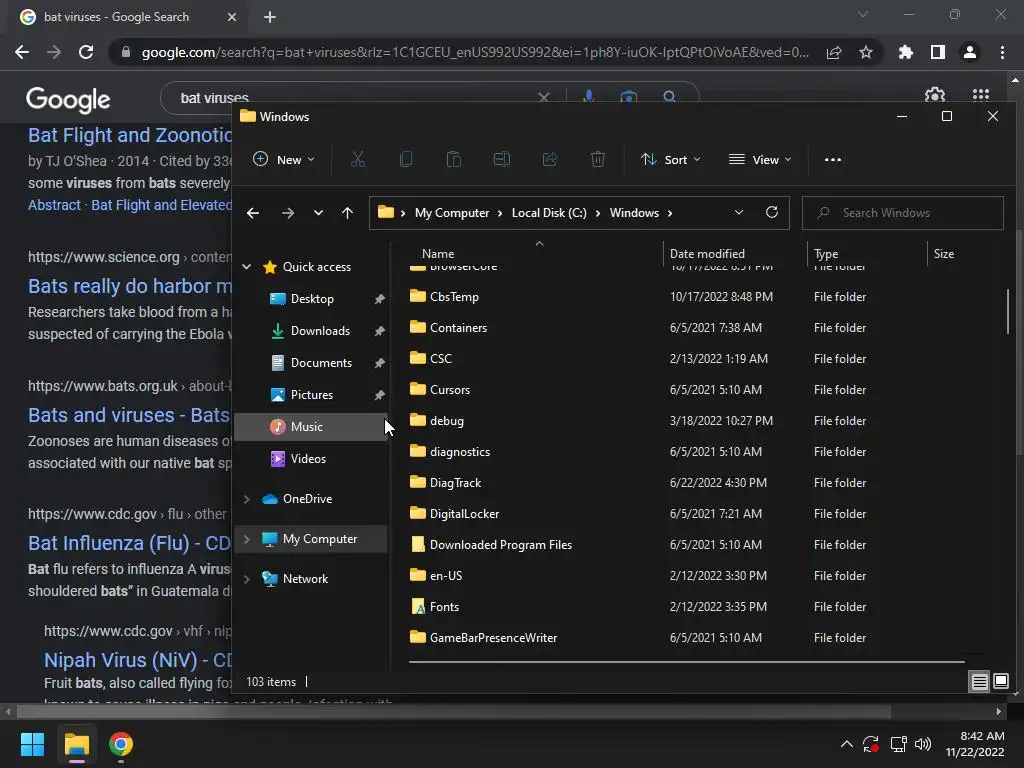Click Search Windows input field
This screenshot has height=768, width=1024.
coord(903,213)
